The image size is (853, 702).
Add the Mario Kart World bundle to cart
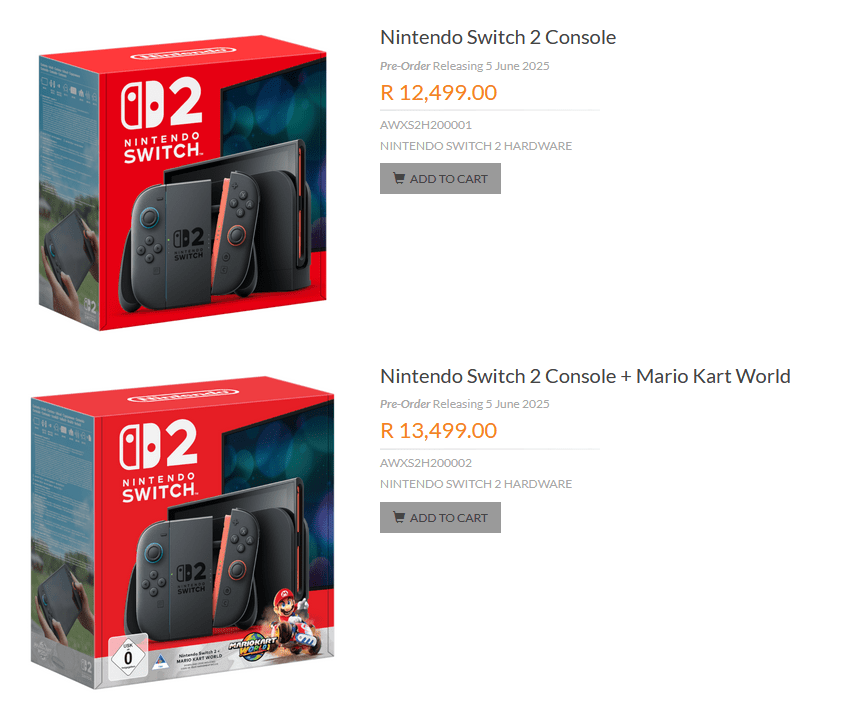tap(440, 517)
